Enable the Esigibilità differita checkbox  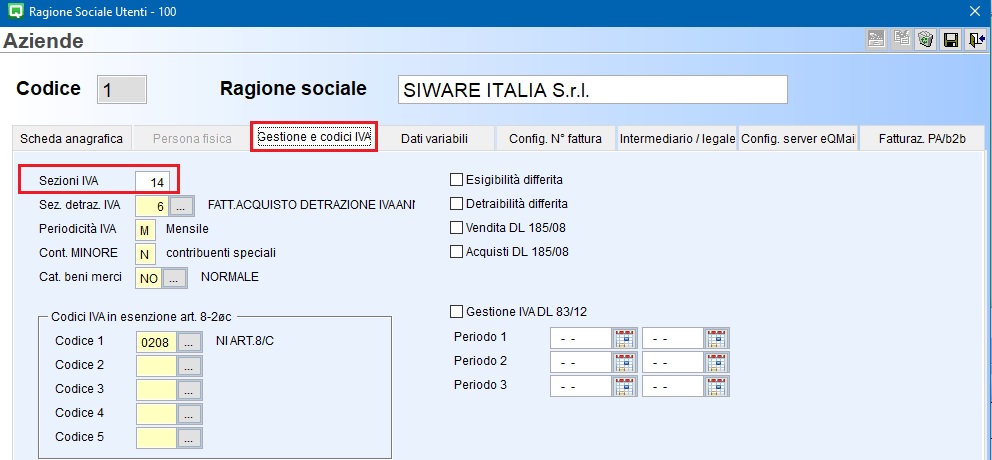[x=457, y=180]
